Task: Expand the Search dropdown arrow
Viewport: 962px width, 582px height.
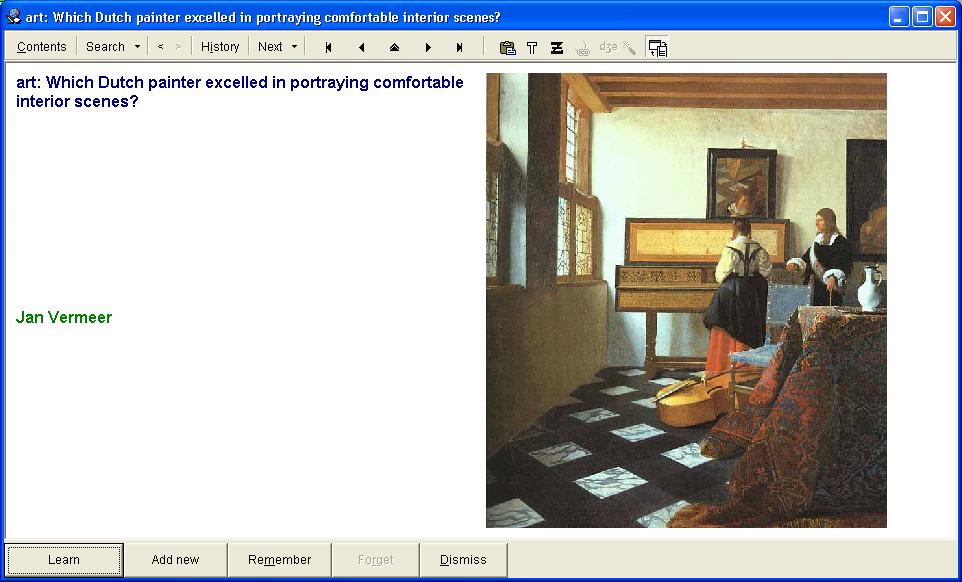Action: [137, 47]
